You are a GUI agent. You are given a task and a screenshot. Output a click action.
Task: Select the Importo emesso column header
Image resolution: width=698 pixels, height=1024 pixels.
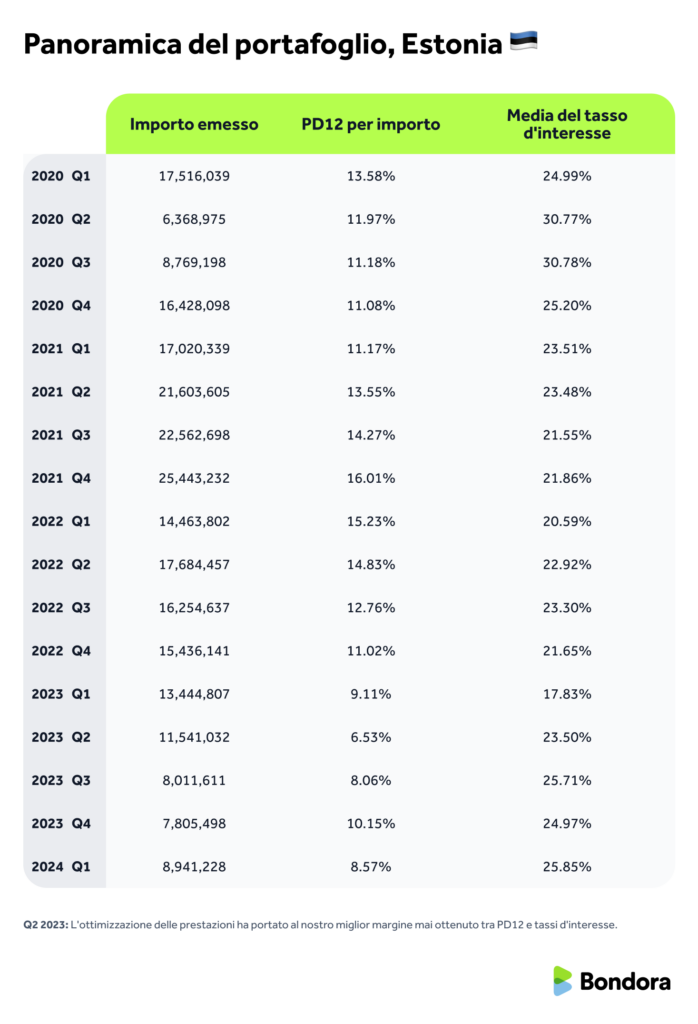pyautogui.click(x=194, y=125)
